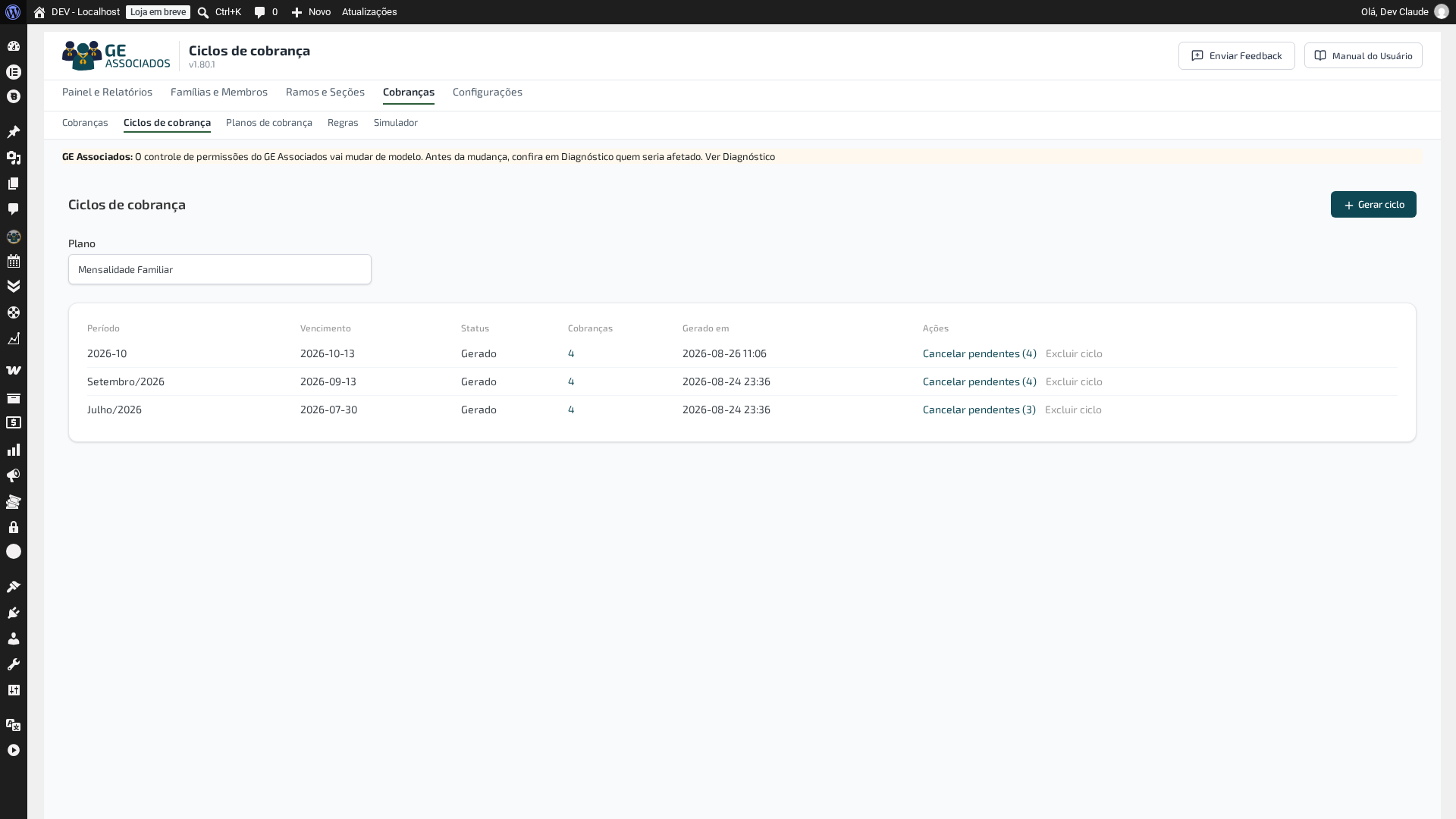Open calendar icon in admin sidebar

click(14, 262)
